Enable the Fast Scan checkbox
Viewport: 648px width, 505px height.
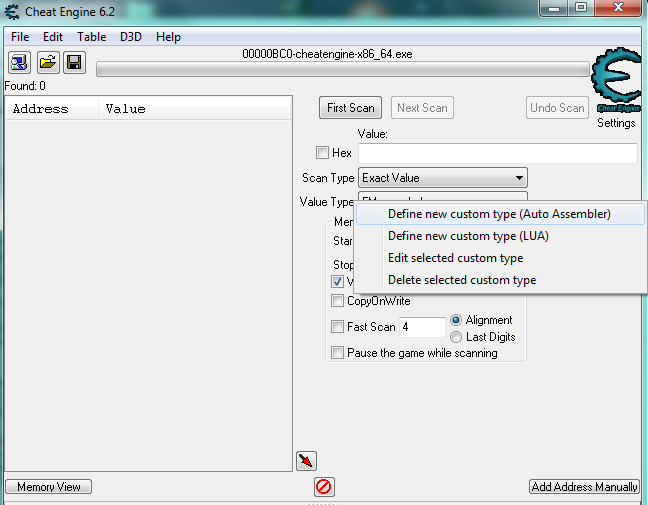click(x=337, y=326)
